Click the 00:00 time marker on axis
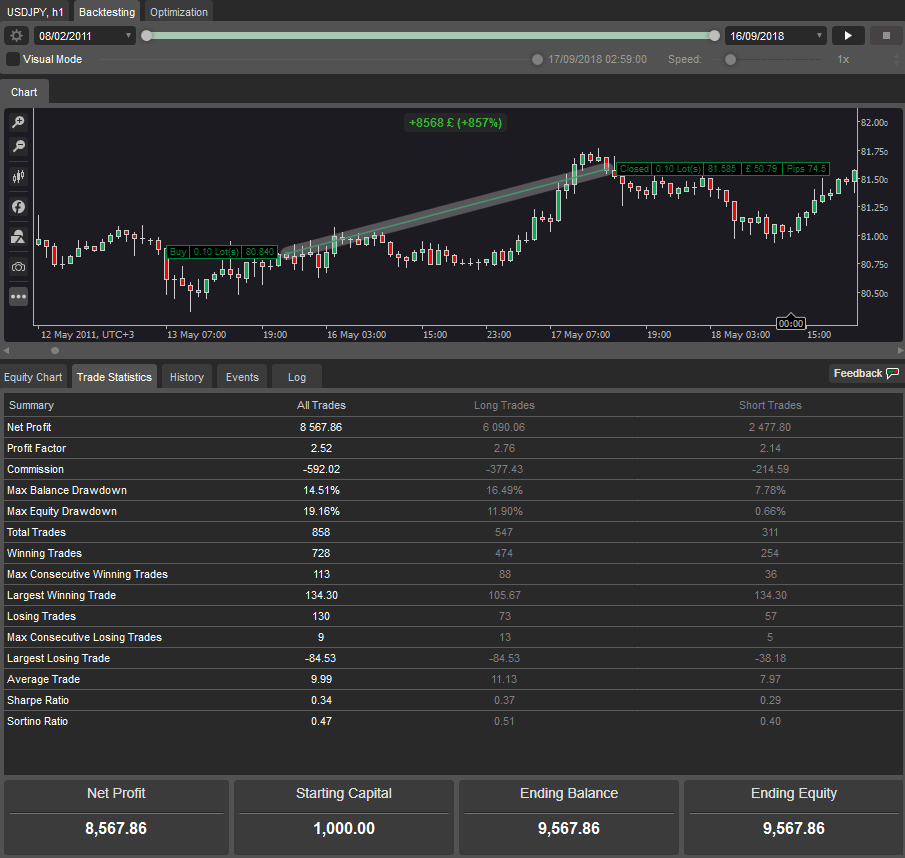The image size is (905, 858). point(791,323)
